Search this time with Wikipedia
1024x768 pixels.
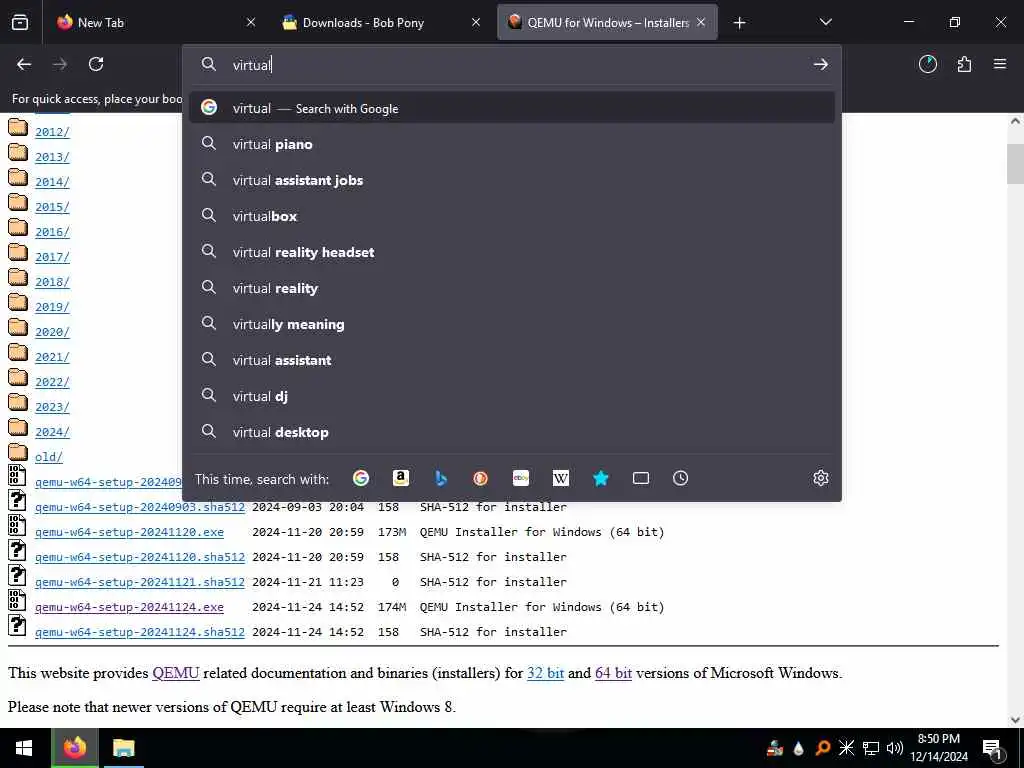pyautogui.click(x=561, y=478)
